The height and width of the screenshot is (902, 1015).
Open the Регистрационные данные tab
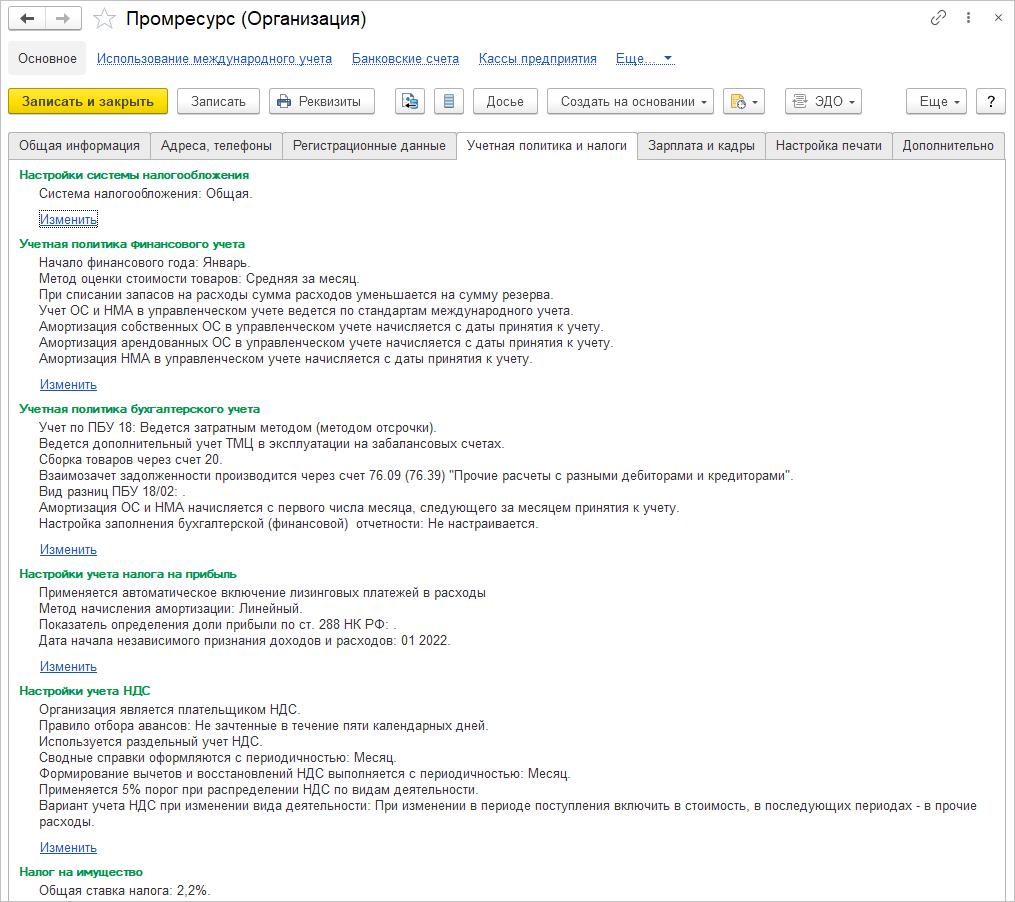[369, 146]
